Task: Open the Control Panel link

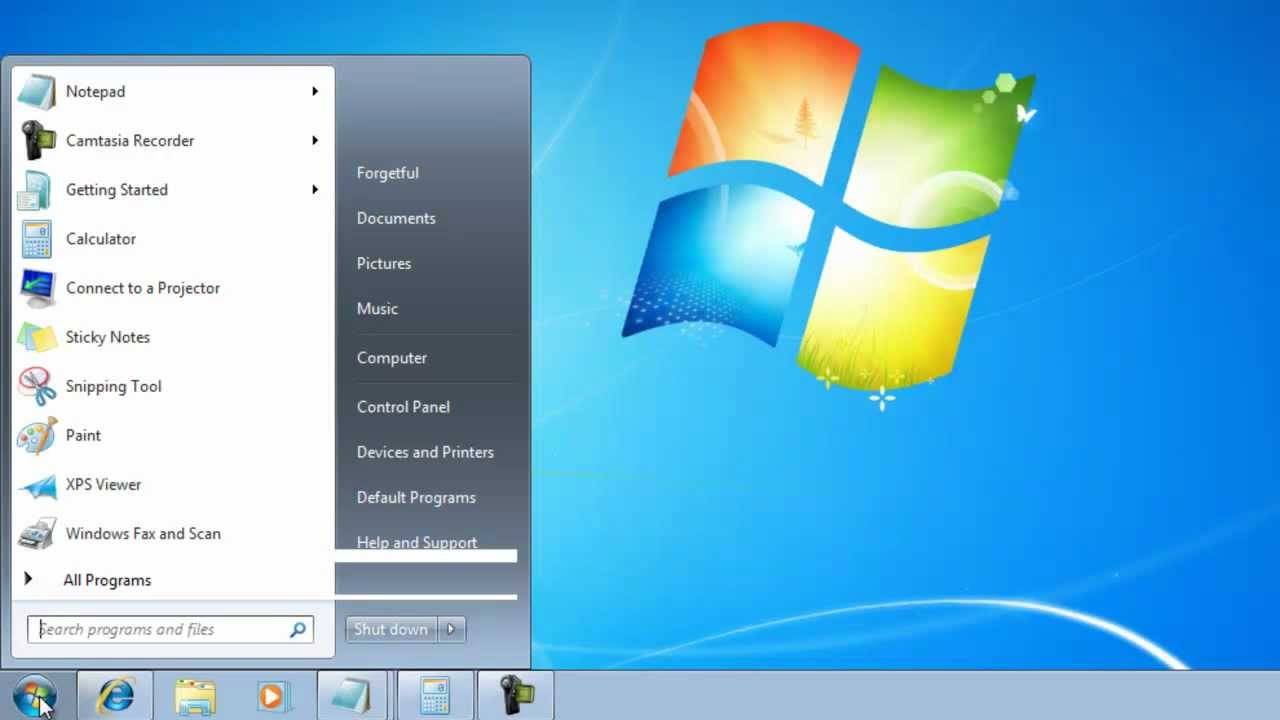Action: (x=403, y=407)
